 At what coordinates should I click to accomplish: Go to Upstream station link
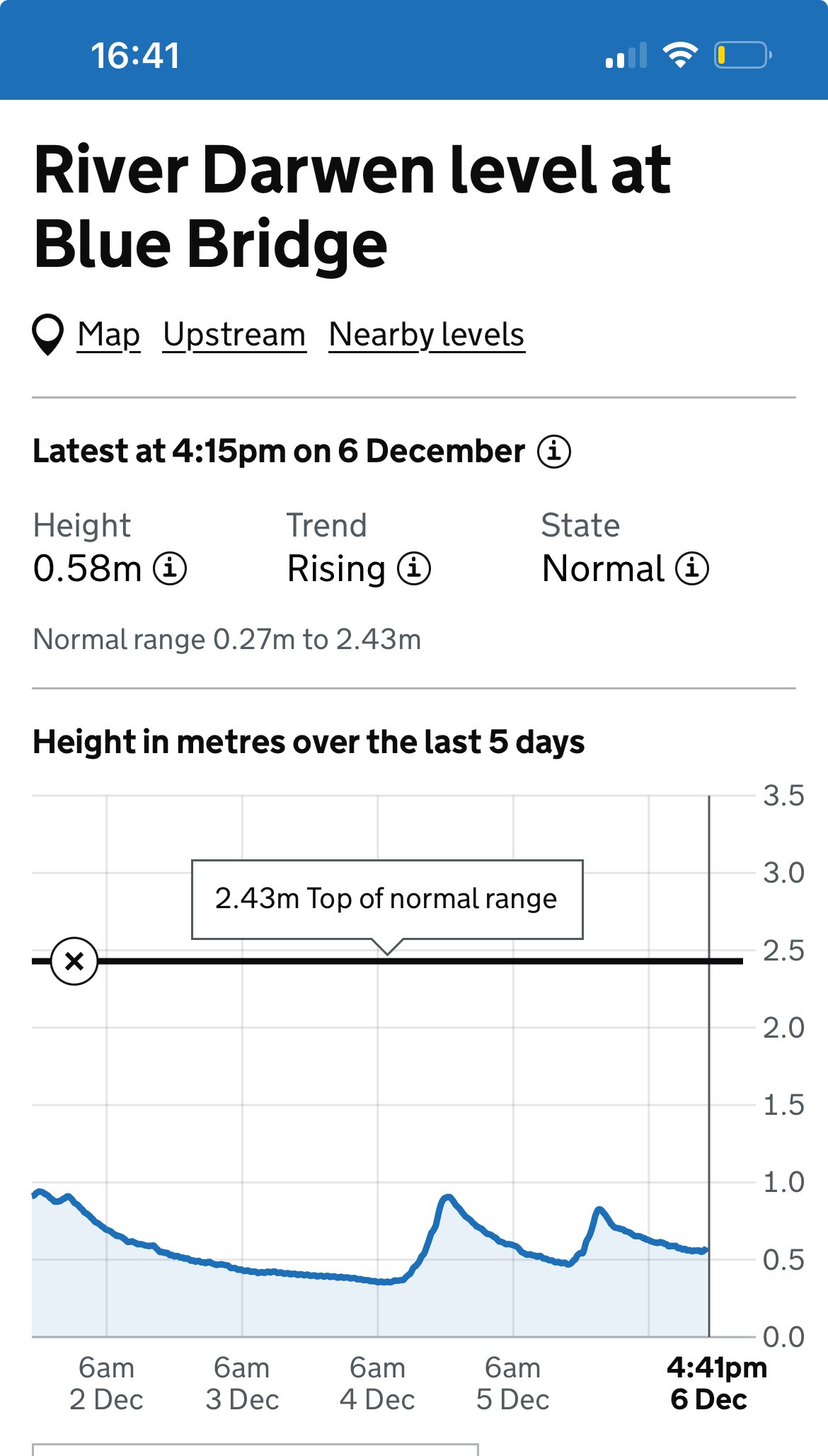(x=234, y=335)
